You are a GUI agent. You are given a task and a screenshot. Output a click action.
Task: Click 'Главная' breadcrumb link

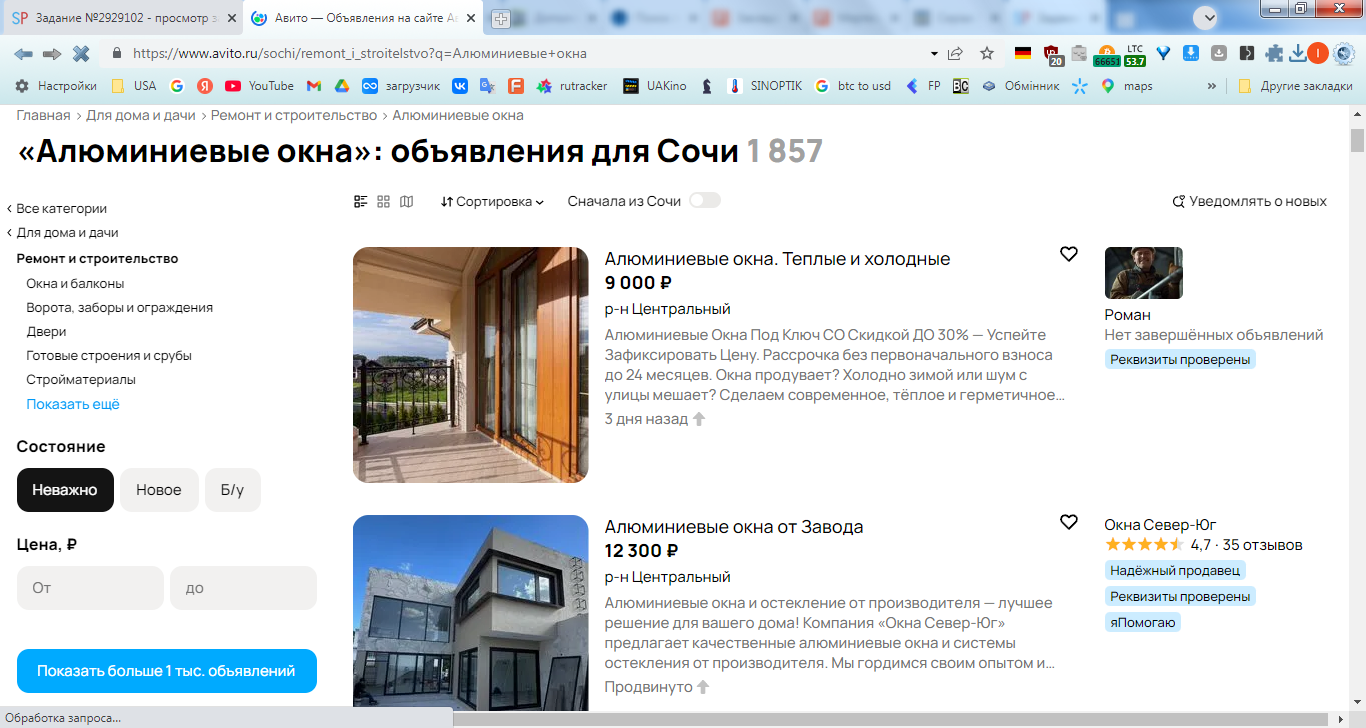[43, 115]
